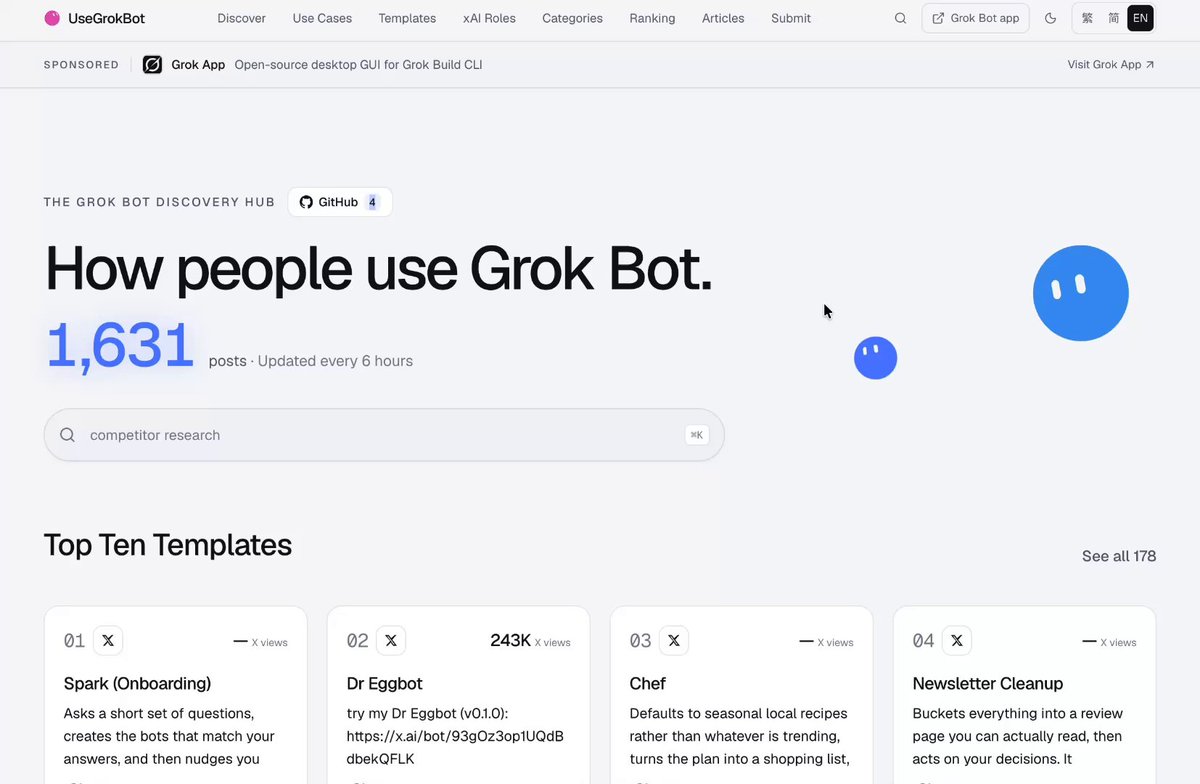Click the Top Ten Templates heading

click(x=168, y=545)
